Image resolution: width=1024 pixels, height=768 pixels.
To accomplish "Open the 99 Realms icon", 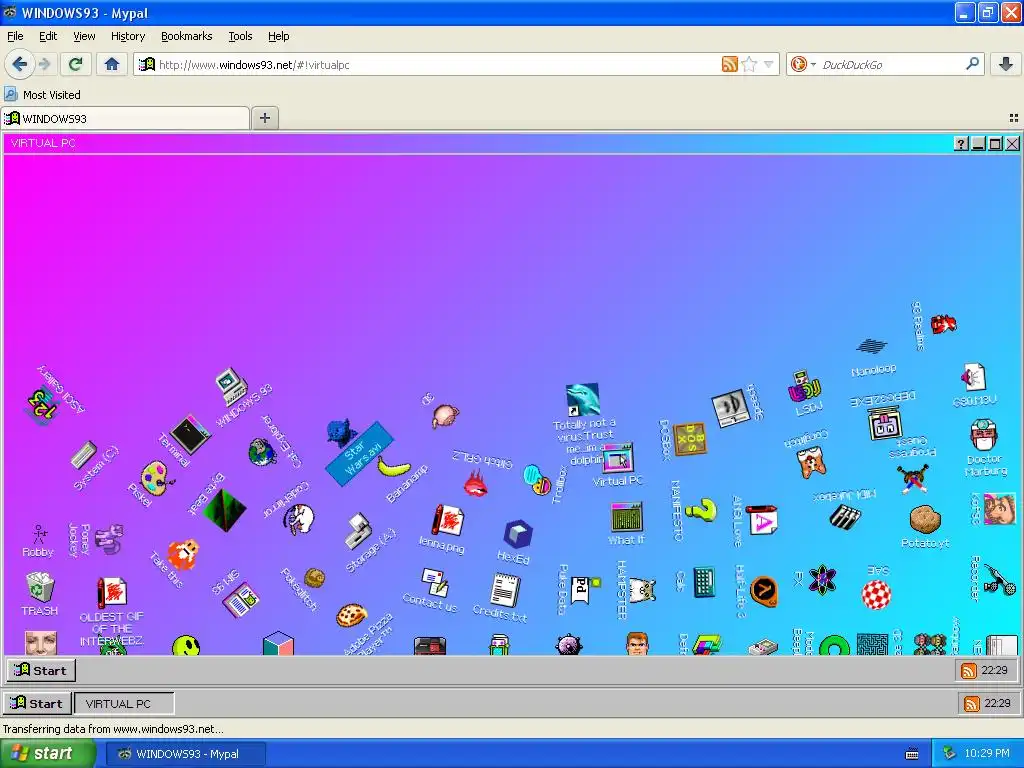I will click(x=944, y=324).
